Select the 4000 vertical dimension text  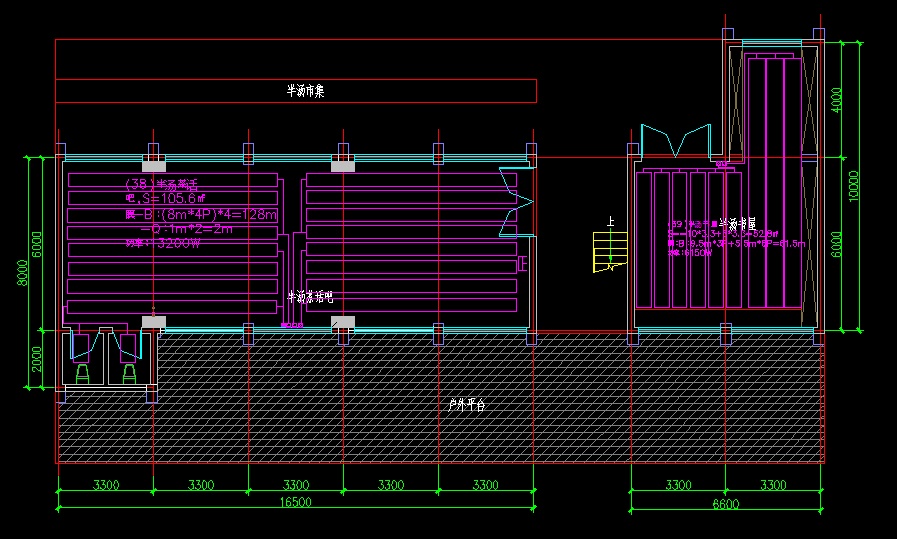tap(837, 100)
